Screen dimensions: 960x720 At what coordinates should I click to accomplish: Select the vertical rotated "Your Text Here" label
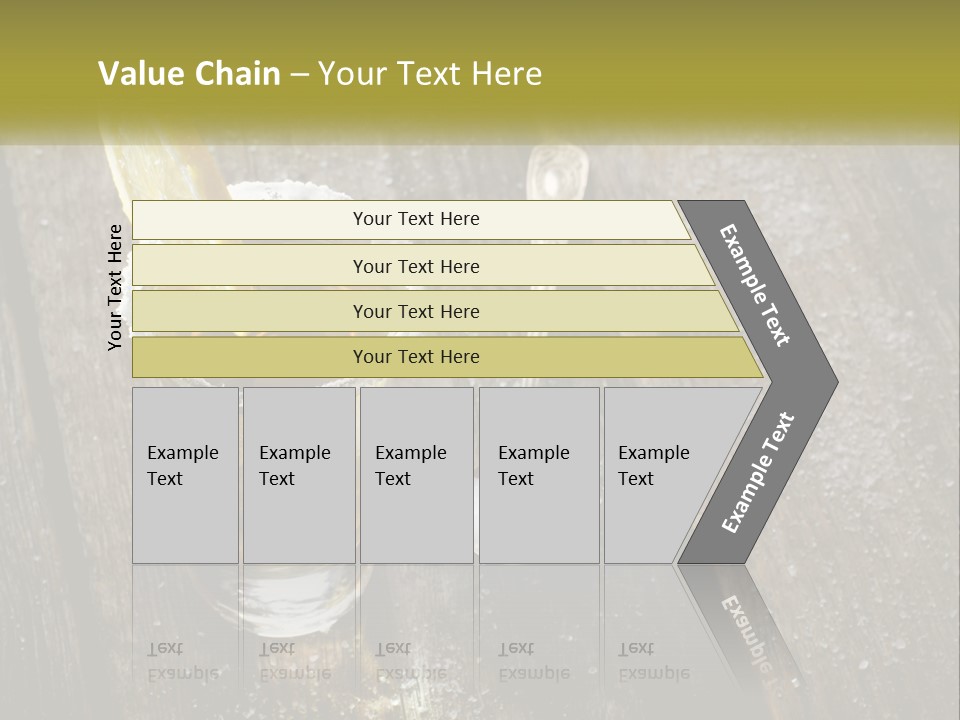115,287
